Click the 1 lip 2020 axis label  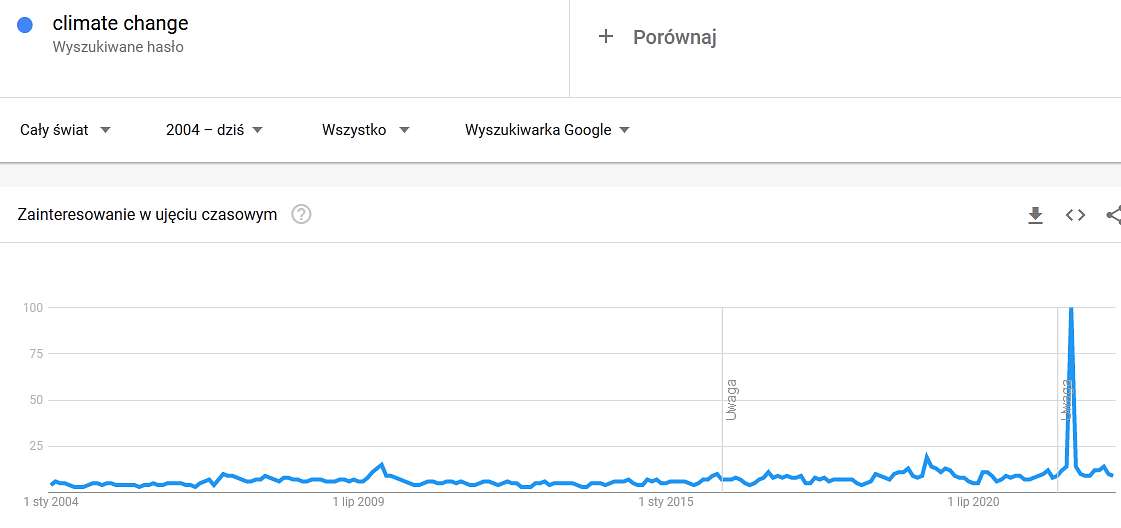973,502
